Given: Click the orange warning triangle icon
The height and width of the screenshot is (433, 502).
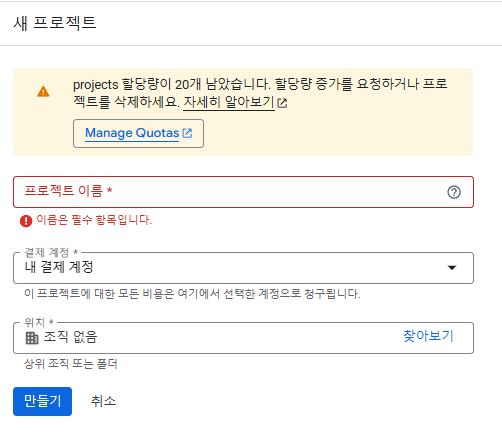Looking at the screenshot, I should 43,91.
